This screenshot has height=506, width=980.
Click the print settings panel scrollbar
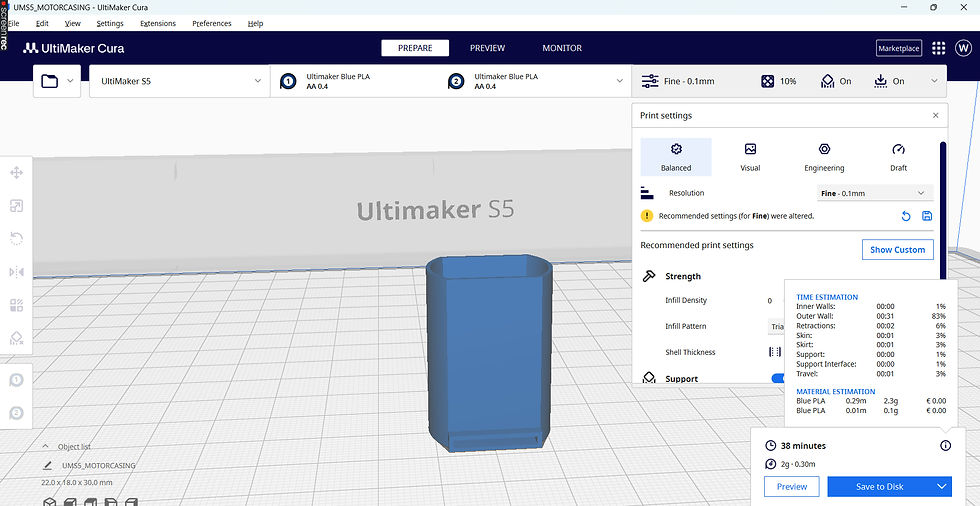click(942, 212)
